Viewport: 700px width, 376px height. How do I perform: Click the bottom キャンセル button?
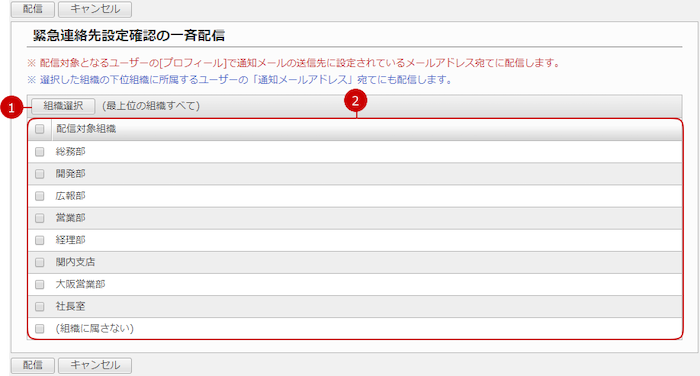95,365
